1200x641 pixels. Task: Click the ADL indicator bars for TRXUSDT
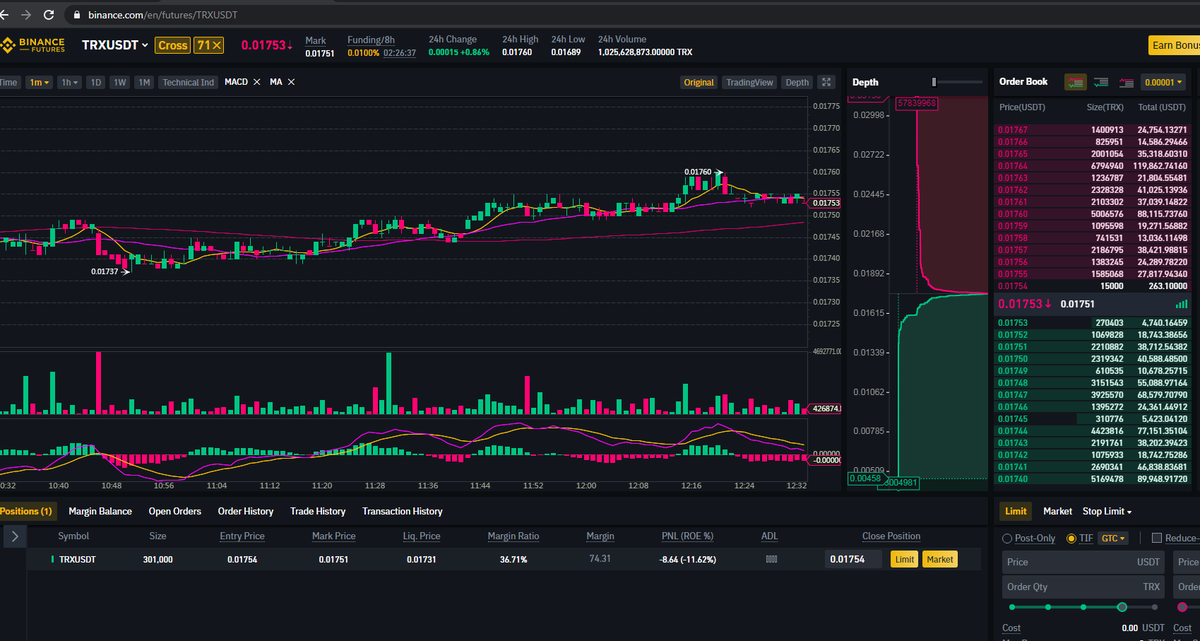point(770,559)
